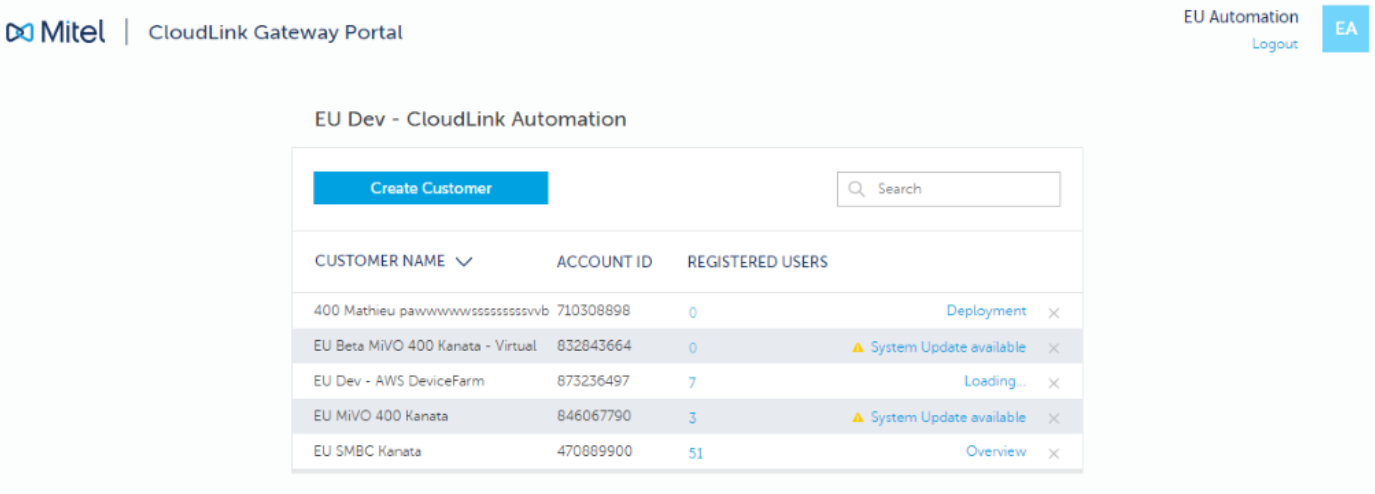This screenshot has width=1375, height=494.
Task: Log out via the Logout link
Action: pyautogui.click(x=1274, y=44)
